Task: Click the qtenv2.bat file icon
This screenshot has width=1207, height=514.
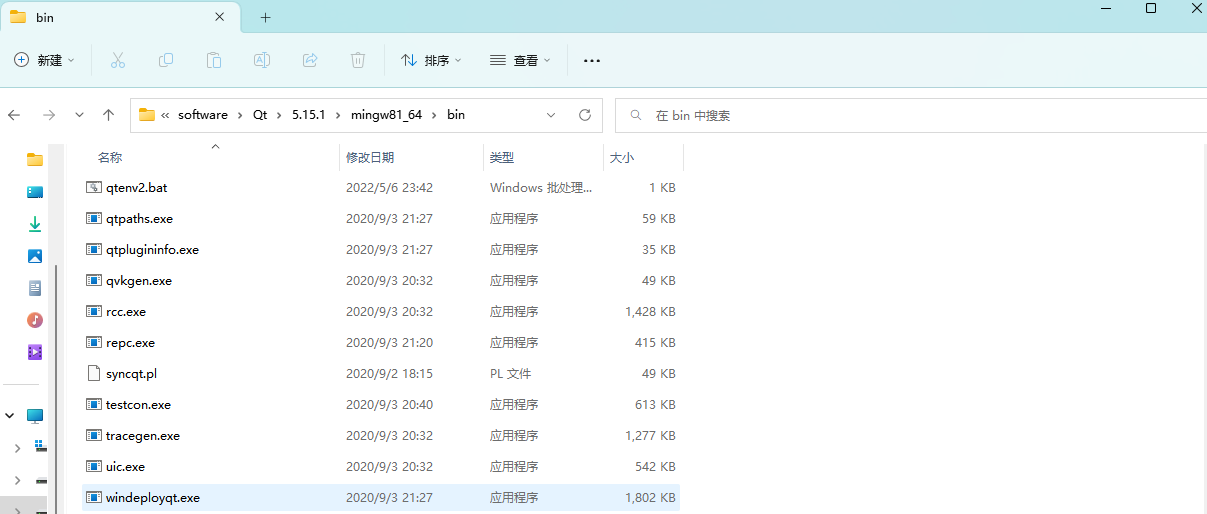Action: pos(94,187)
